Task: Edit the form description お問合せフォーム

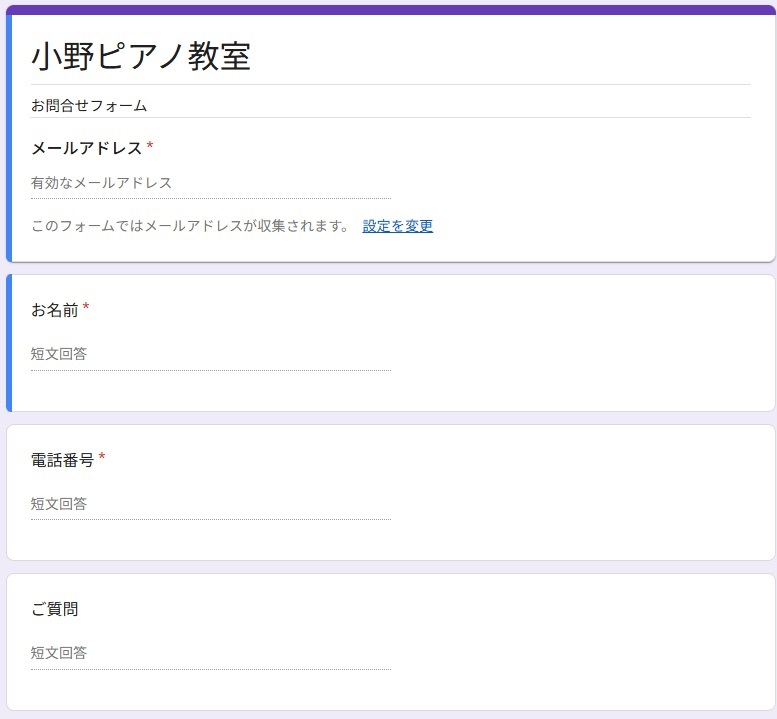Action: (x=89, y=105)
